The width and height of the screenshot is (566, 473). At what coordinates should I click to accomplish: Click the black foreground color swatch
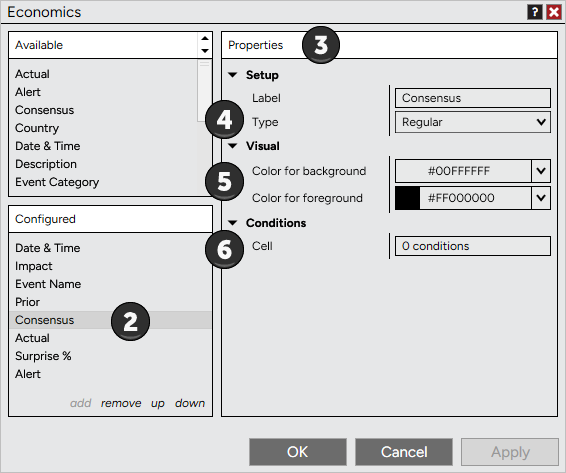point(408,198)
